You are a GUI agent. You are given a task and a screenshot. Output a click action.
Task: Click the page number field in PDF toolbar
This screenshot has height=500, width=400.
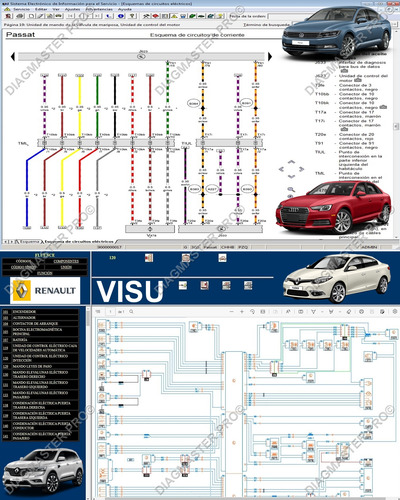point(110,312)
